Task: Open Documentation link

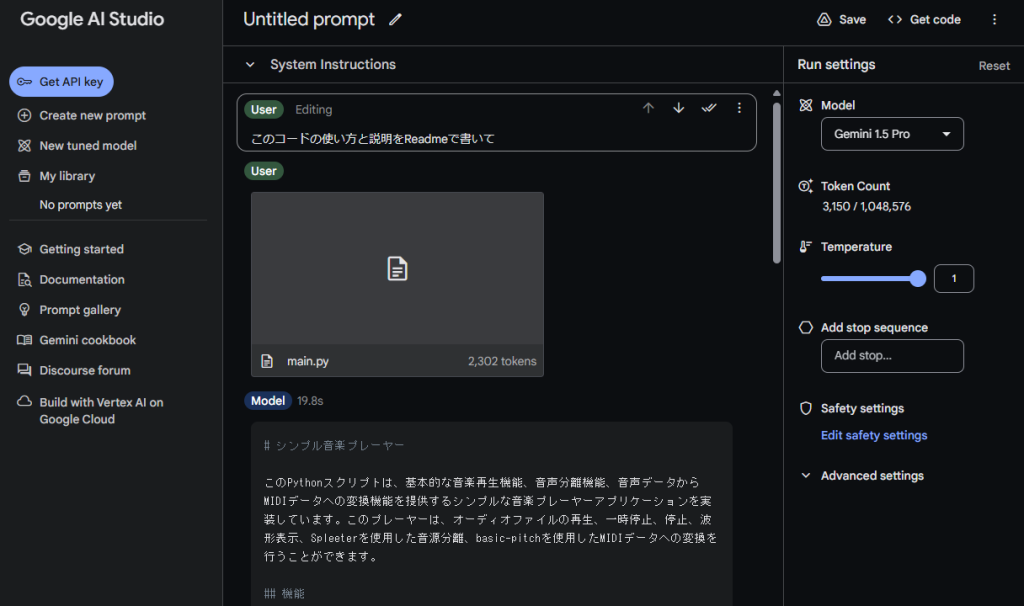Action: coord(71,279)
